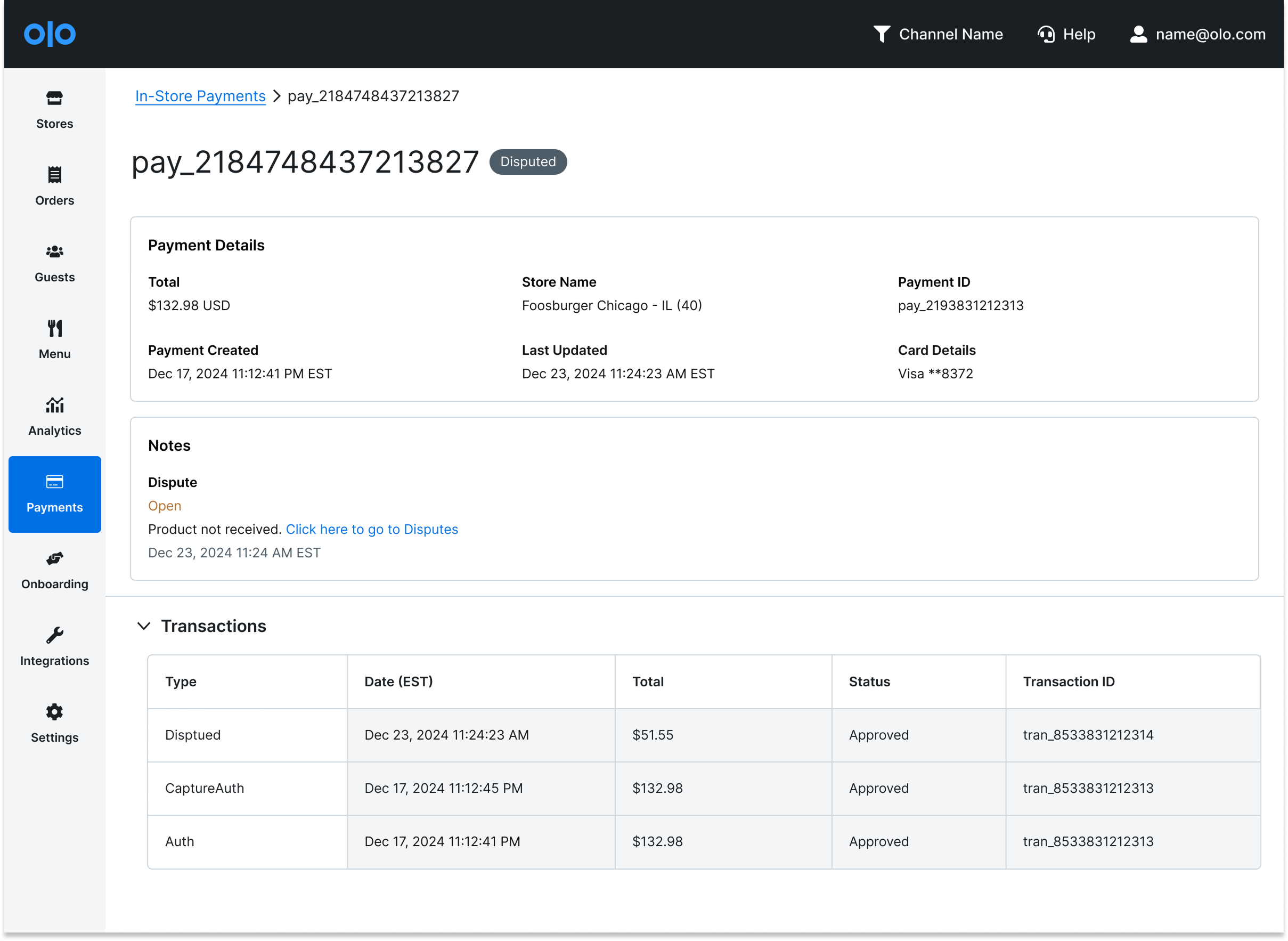Screen dimensions: 1288x941
Task: Click the Stores storefront icon in sidebar
Action: point(55,99)
